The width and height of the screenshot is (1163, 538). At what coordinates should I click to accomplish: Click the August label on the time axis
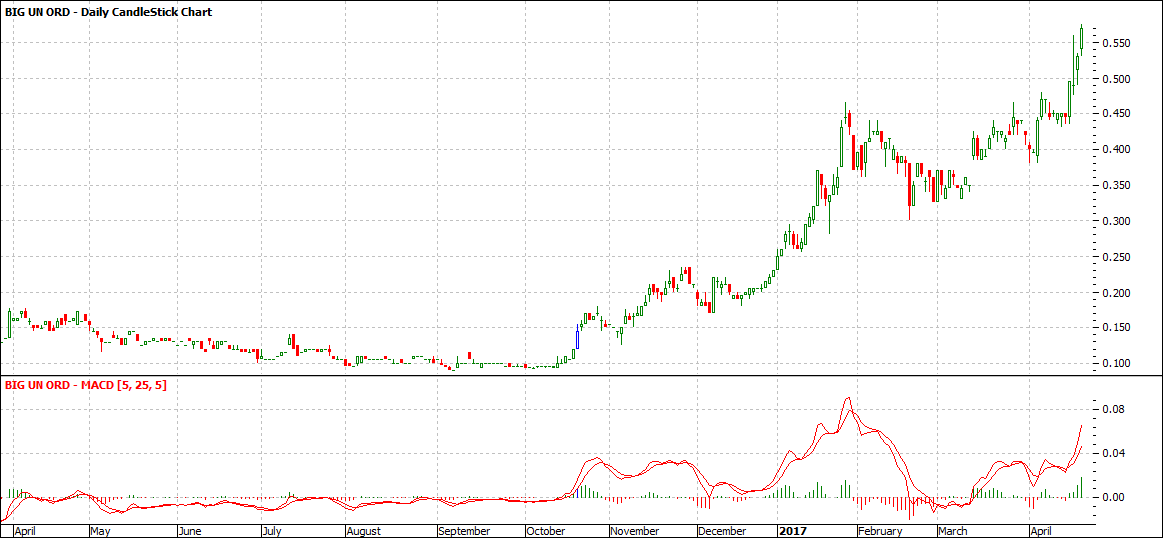(363, 531)
